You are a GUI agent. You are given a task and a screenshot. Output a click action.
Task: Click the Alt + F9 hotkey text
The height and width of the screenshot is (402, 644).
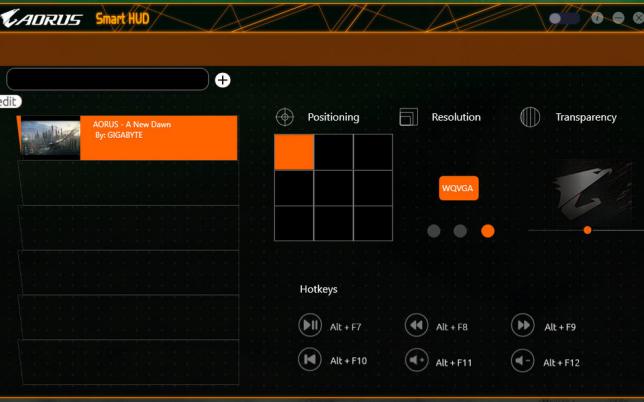click(560, 327)
